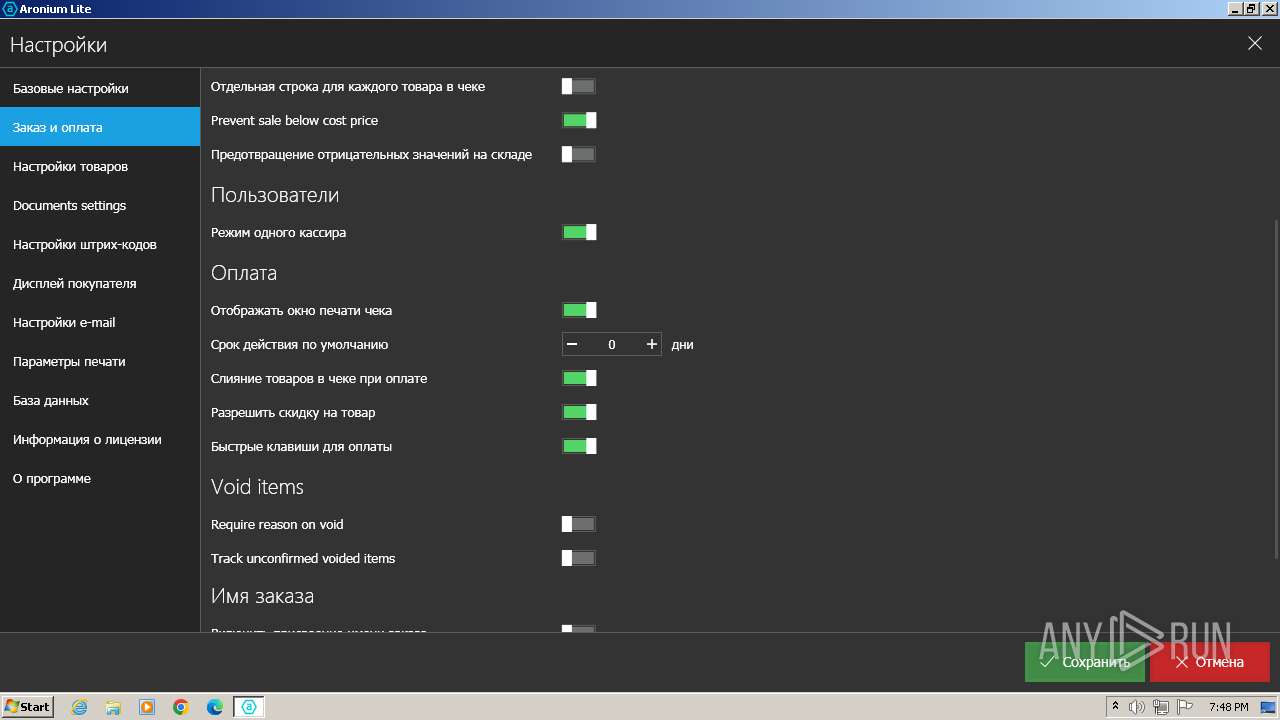Image resolution: width=1280 pixels, height=720 pixels.
Task: Click the default validity days value field
Action: point(612,344)
